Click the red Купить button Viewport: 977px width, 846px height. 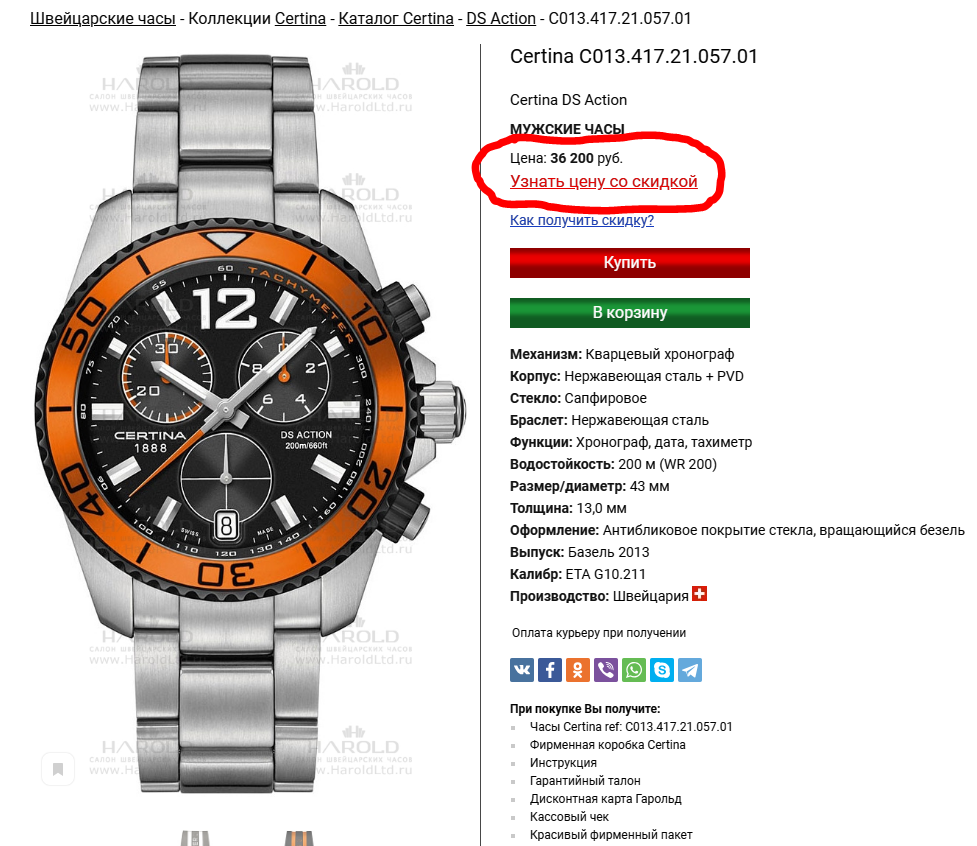click(629, 262)
